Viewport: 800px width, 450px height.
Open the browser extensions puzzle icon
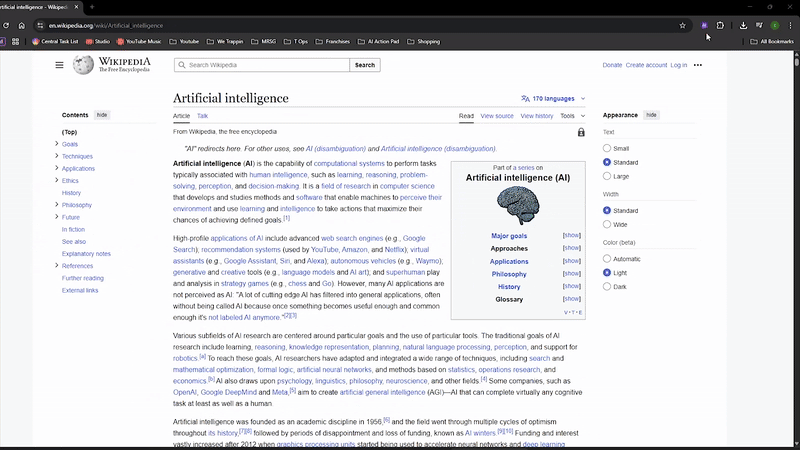(719, 25)
